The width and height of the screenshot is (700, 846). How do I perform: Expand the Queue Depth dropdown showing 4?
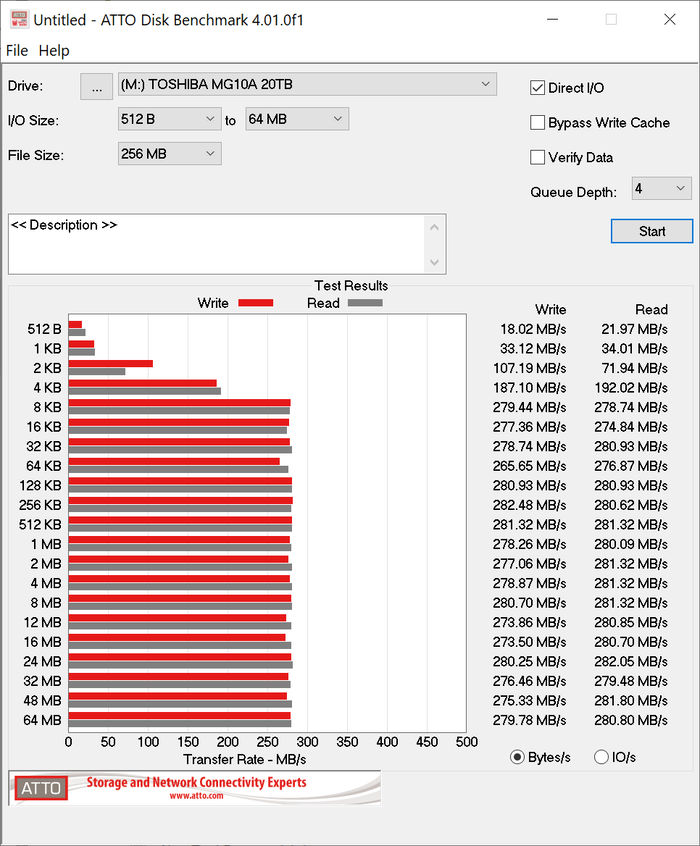(662, 188)
